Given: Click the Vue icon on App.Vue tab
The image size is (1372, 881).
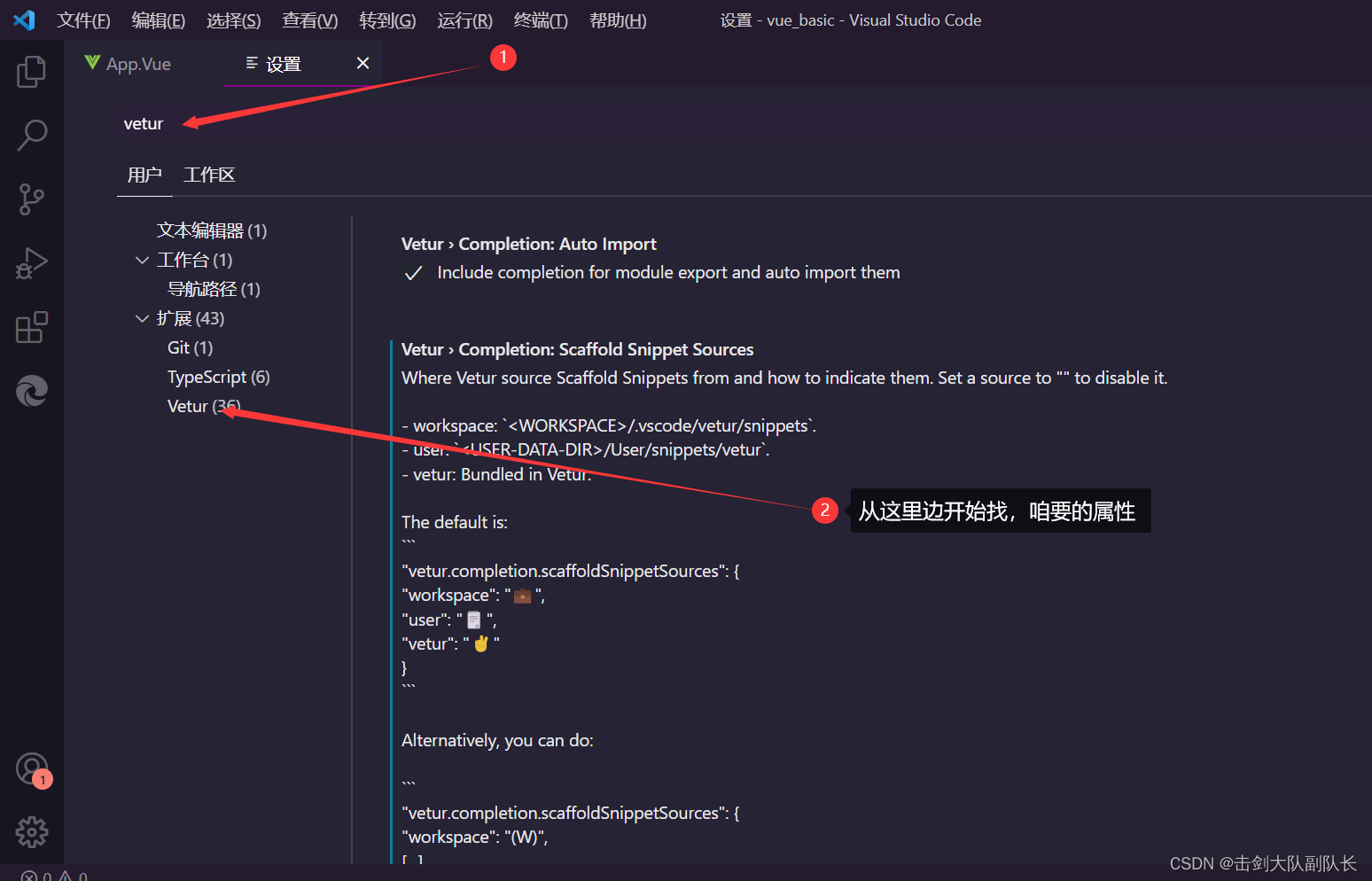Looking at the screenshot, I should [92, 62].
